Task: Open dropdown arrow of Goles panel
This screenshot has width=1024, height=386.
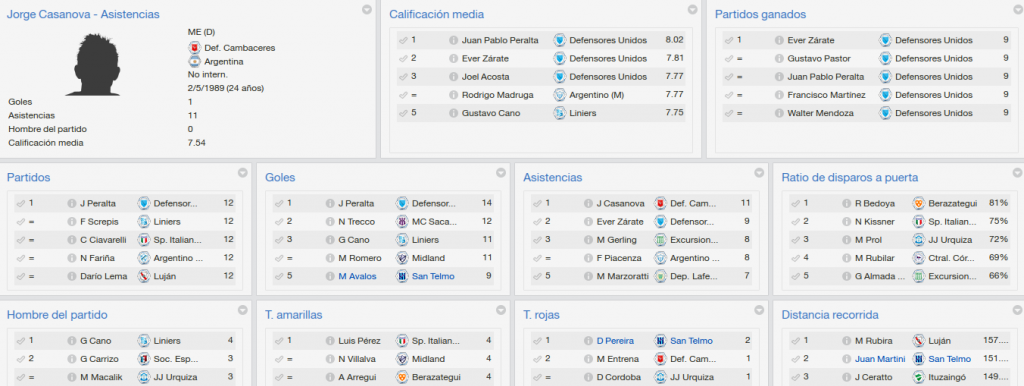Action: [501, 172]
